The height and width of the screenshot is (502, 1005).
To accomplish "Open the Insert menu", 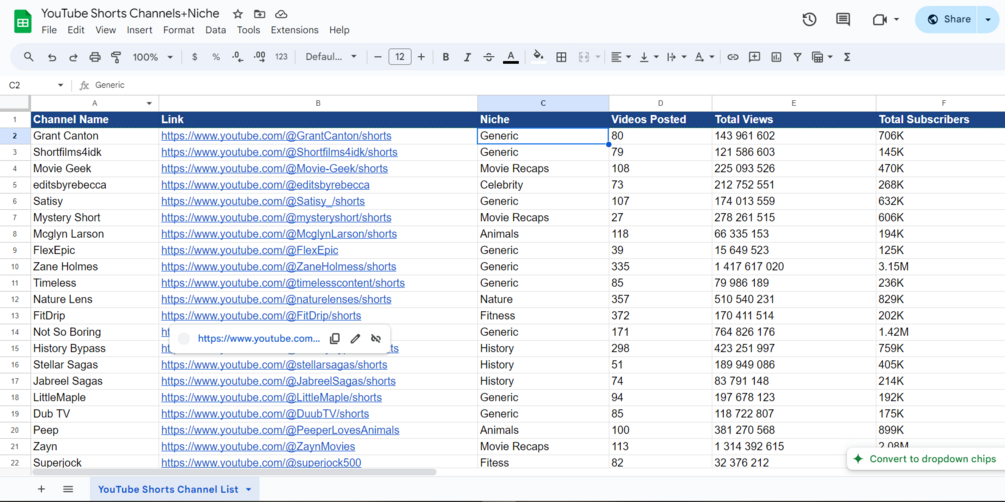I will (x=140, y=30).
